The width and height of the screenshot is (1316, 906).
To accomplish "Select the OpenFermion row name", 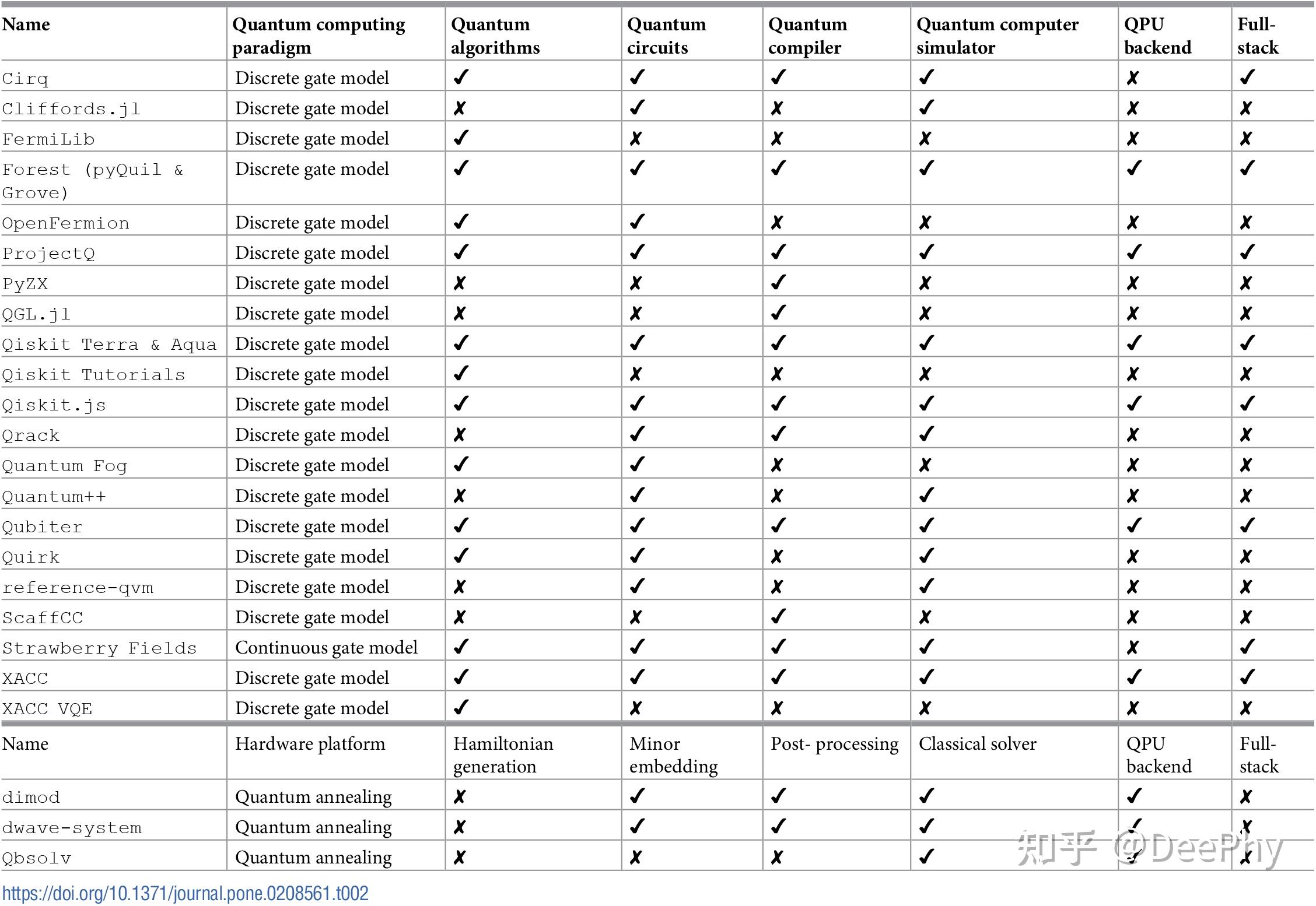I will click(x=65, y=223).
